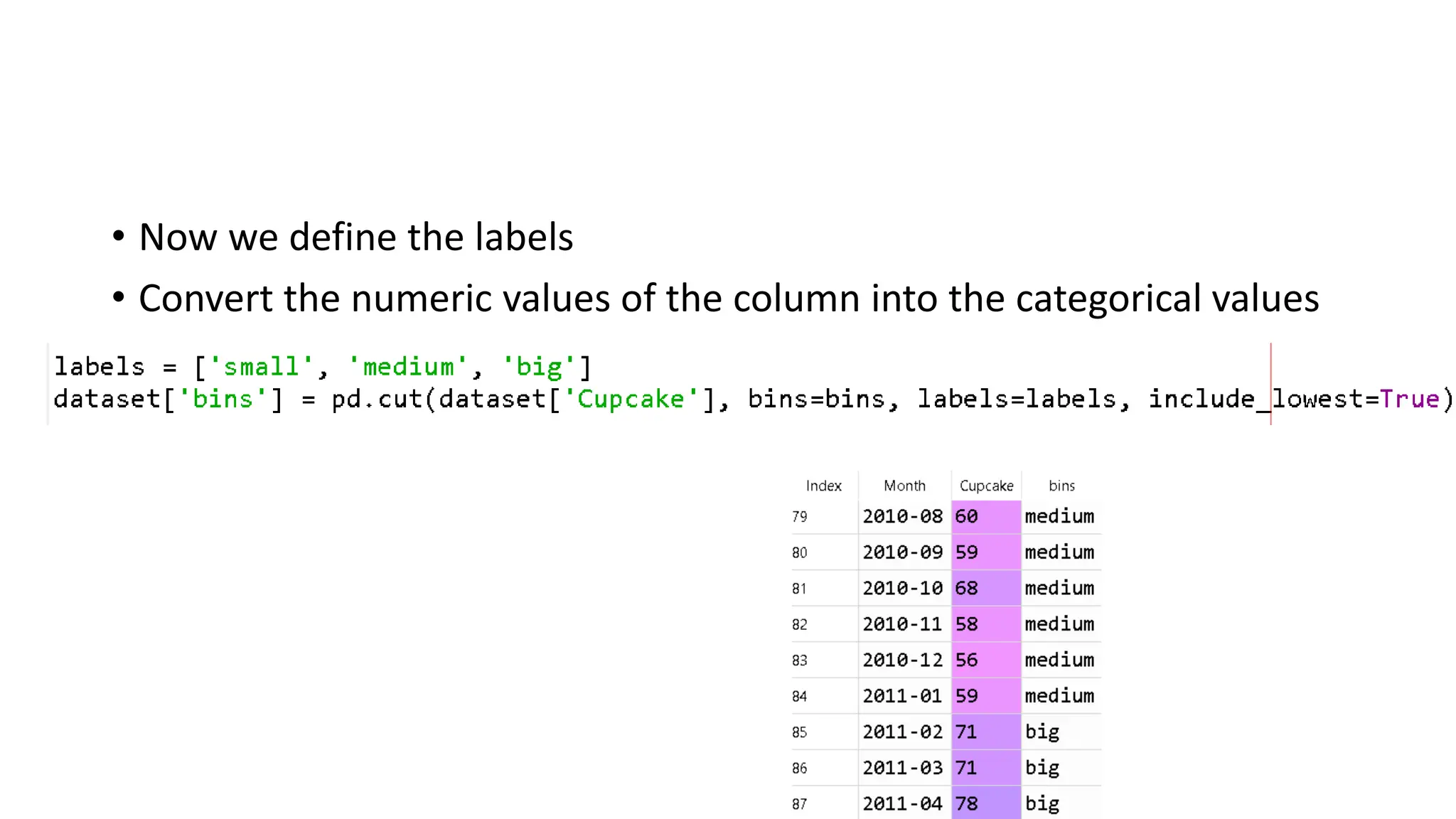
Task: Click pd.cut in the code line
Action: (377, 399)
